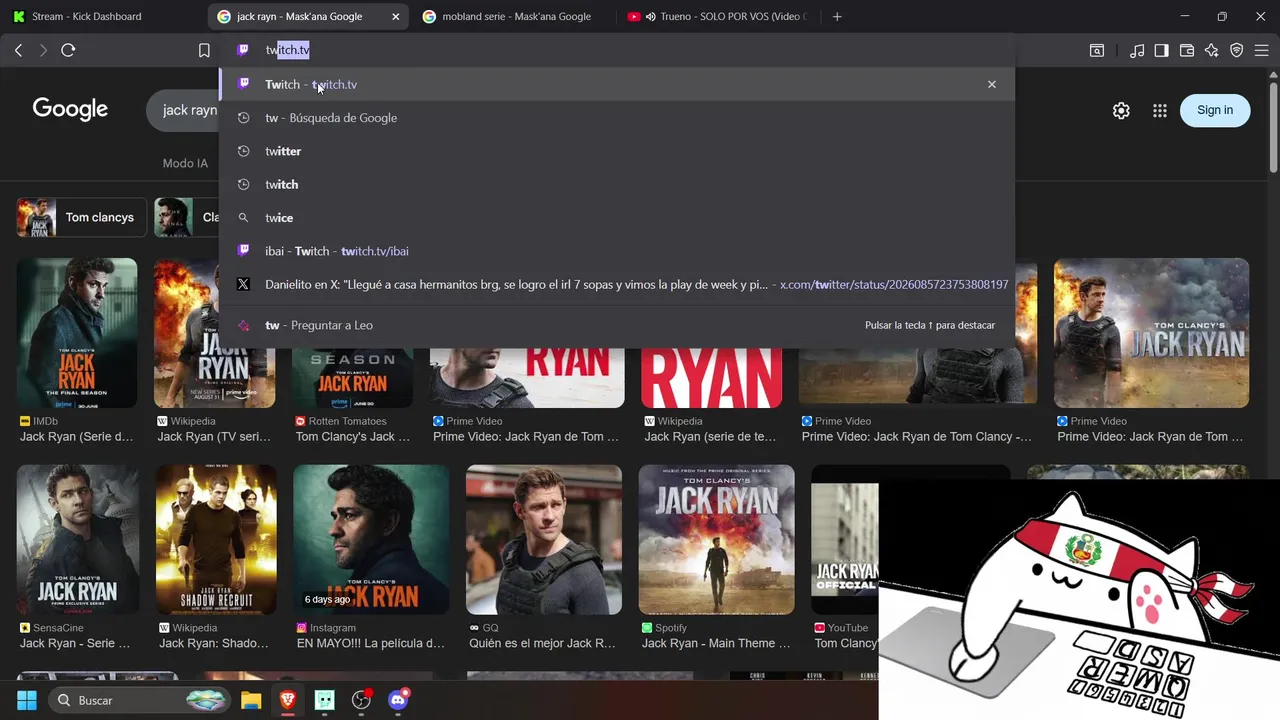
Task: Select the 'tw - Búsqueda de Google' suggestion
Action: click(x=617, y=118)
